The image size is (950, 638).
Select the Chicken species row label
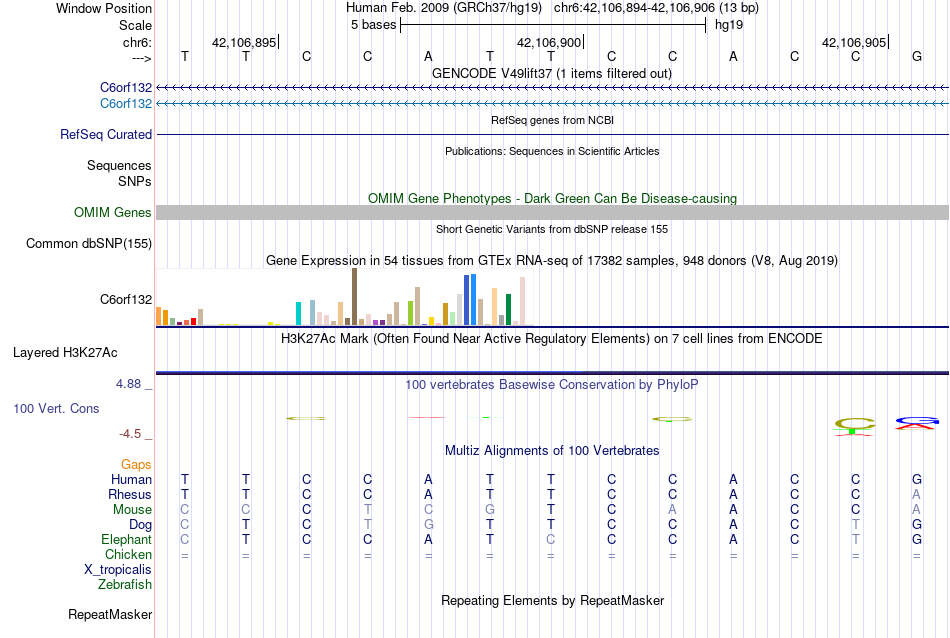click(128, 554)
